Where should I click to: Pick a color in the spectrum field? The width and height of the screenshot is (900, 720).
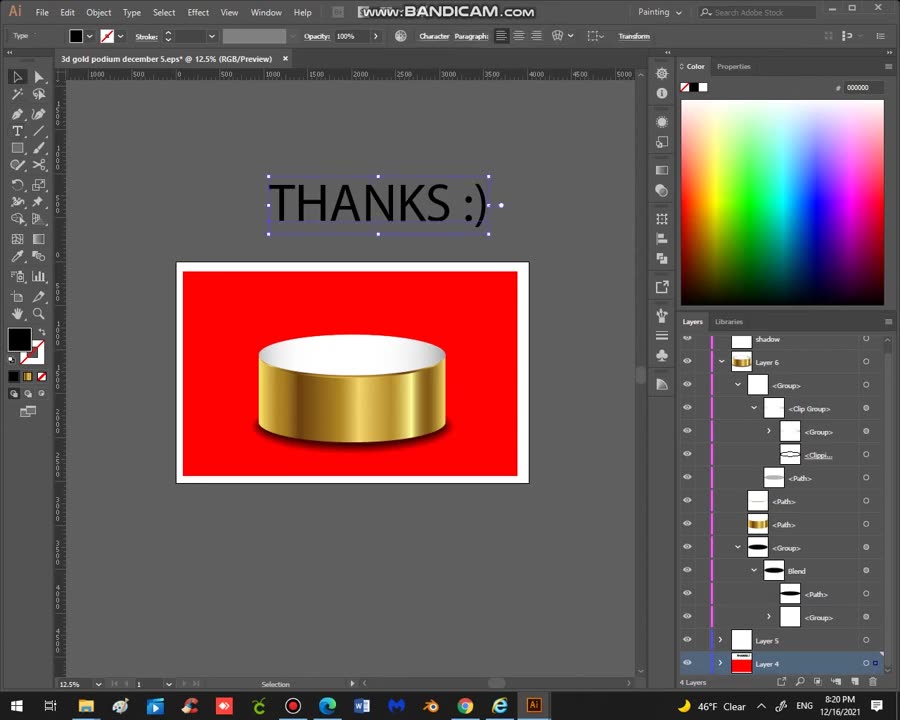pos(782,203)
